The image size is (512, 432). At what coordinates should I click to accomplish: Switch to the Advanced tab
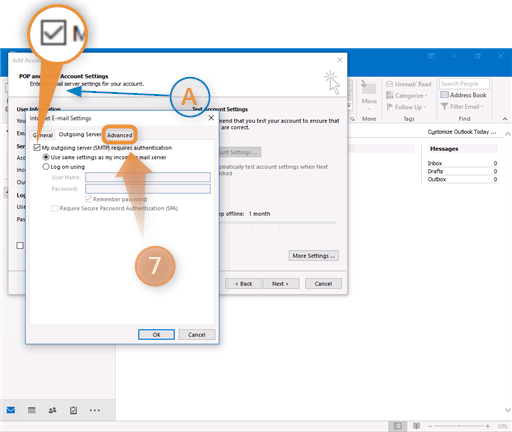point(119,135)
